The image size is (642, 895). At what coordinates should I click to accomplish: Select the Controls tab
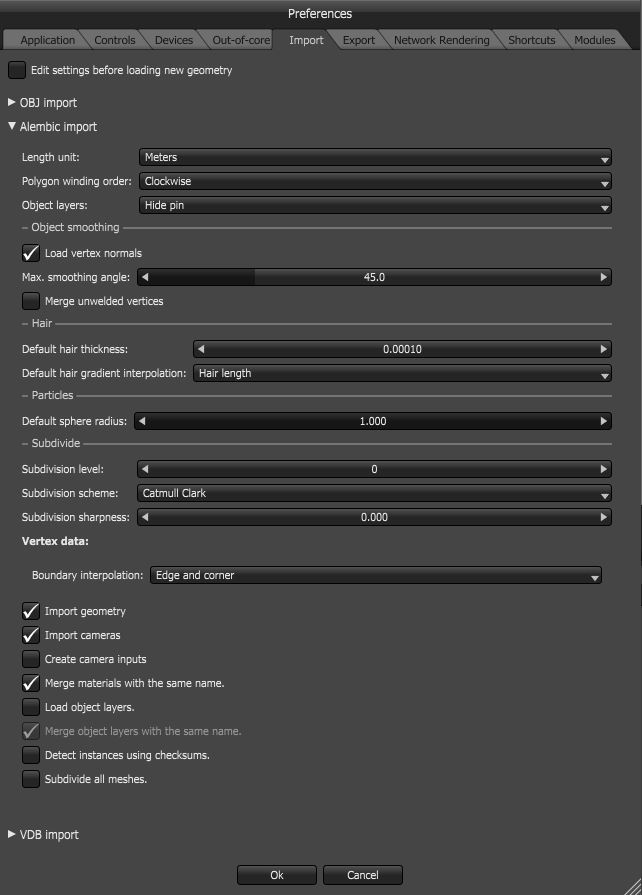[x=114, y=40]
